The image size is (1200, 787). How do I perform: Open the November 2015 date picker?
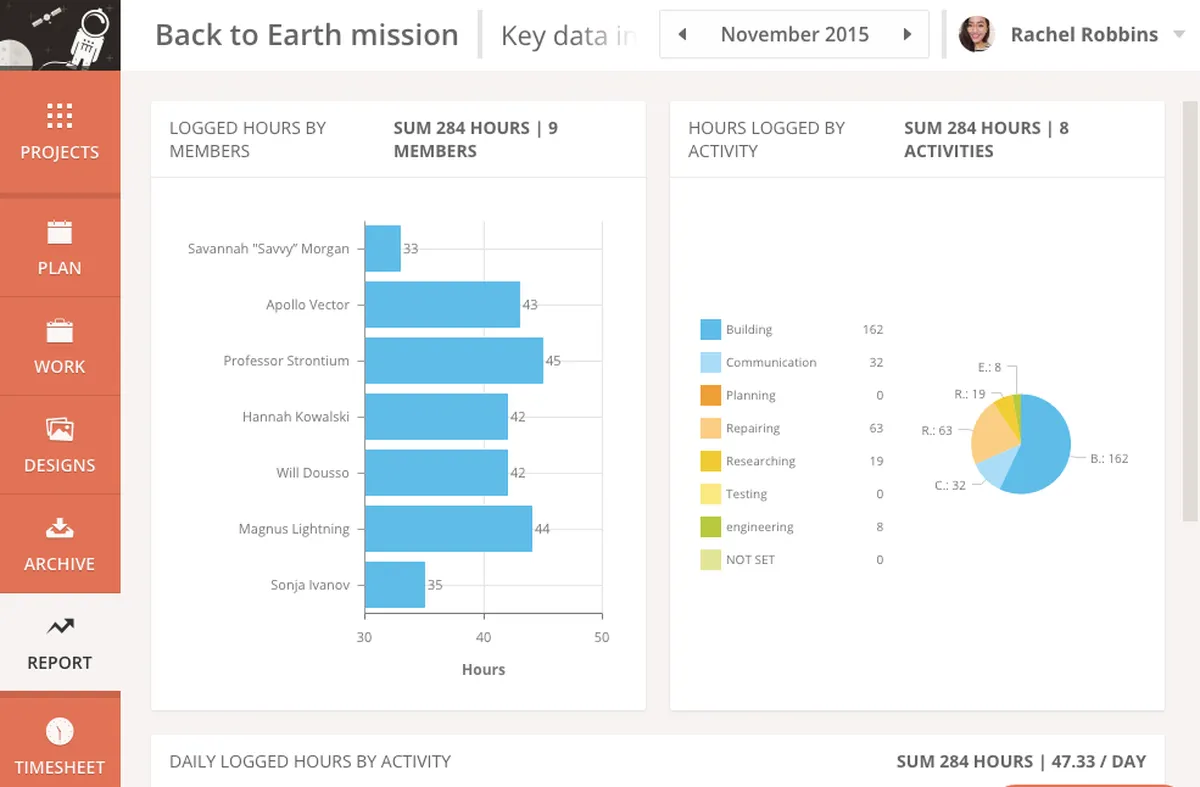click(x=794, y=35)
